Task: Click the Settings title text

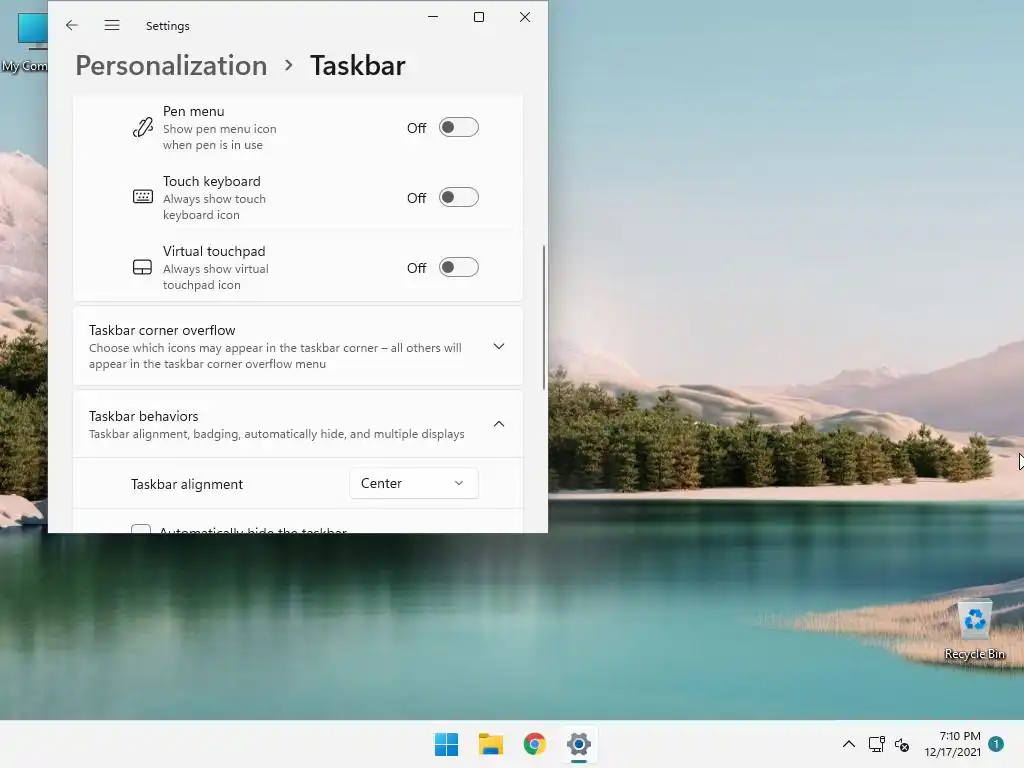Action: 168,25
